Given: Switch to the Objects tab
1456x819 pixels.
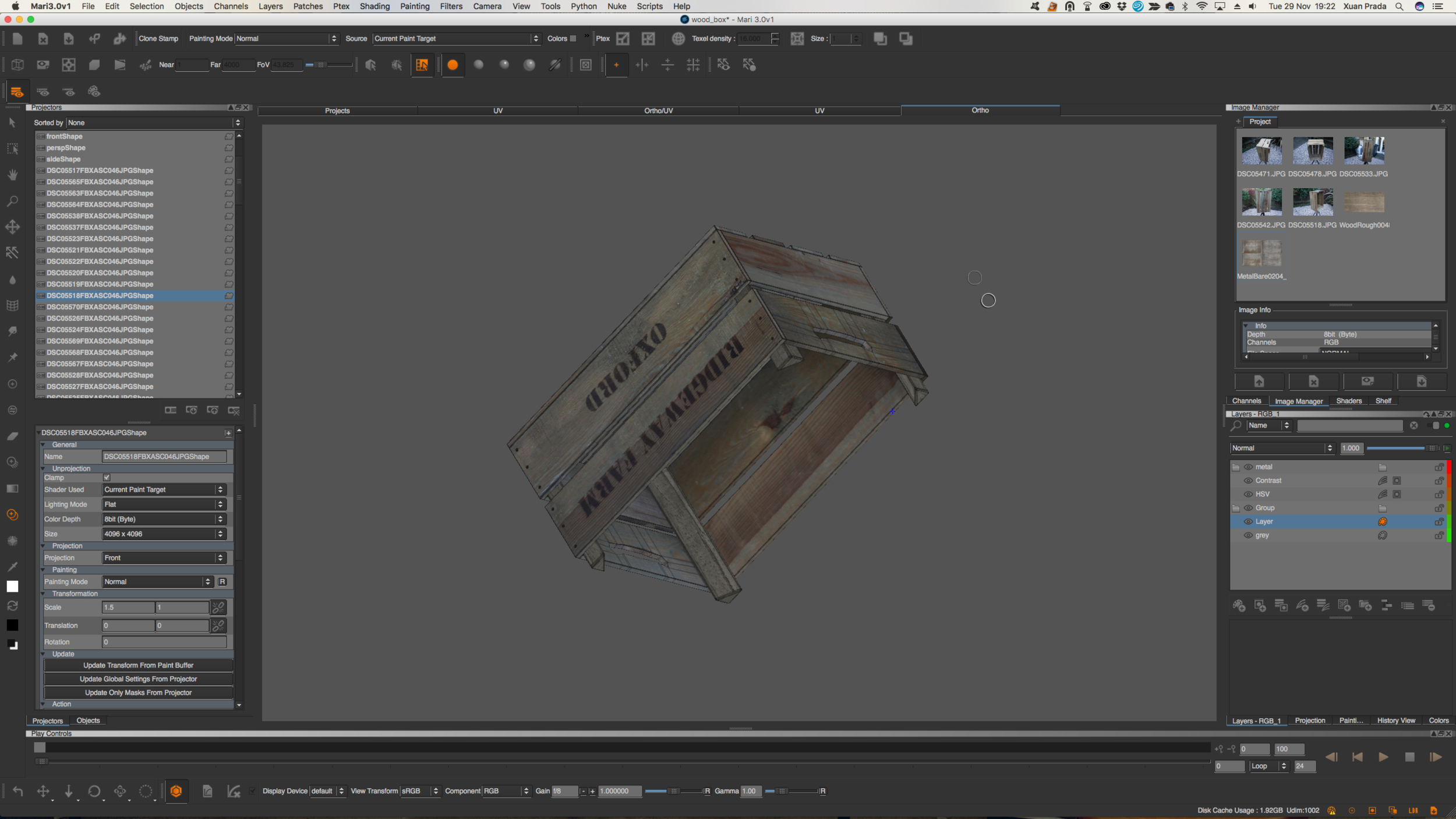Looking at the screenshot, I should [88, 721].
